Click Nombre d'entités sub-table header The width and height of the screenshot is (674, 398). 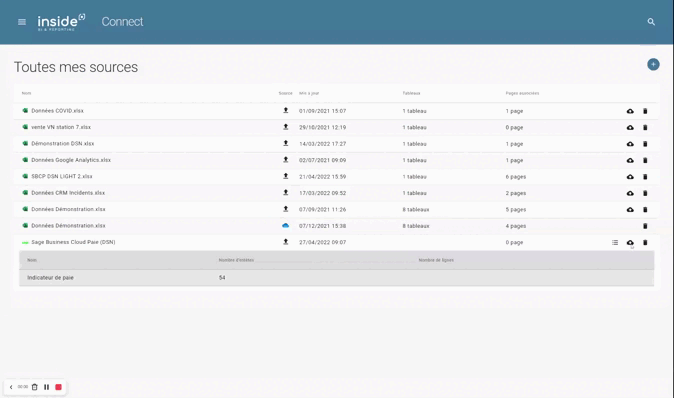[236, 260]
